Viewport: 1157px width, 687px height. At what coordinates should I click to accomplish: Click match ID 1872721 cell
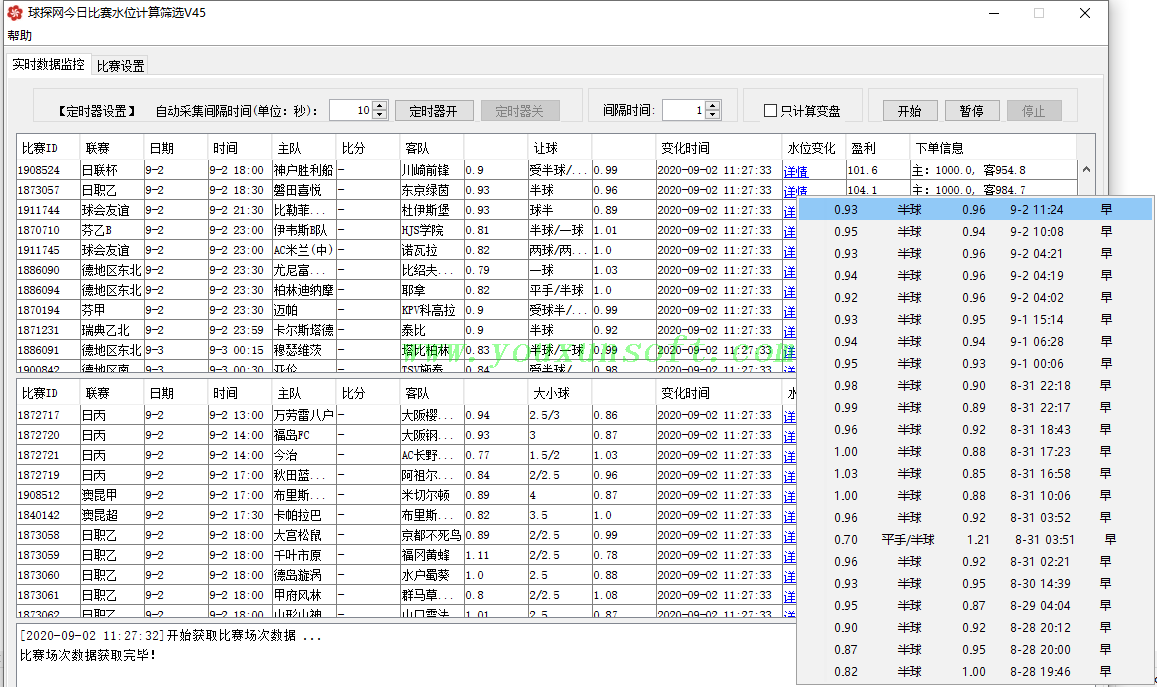pos(48,455)
